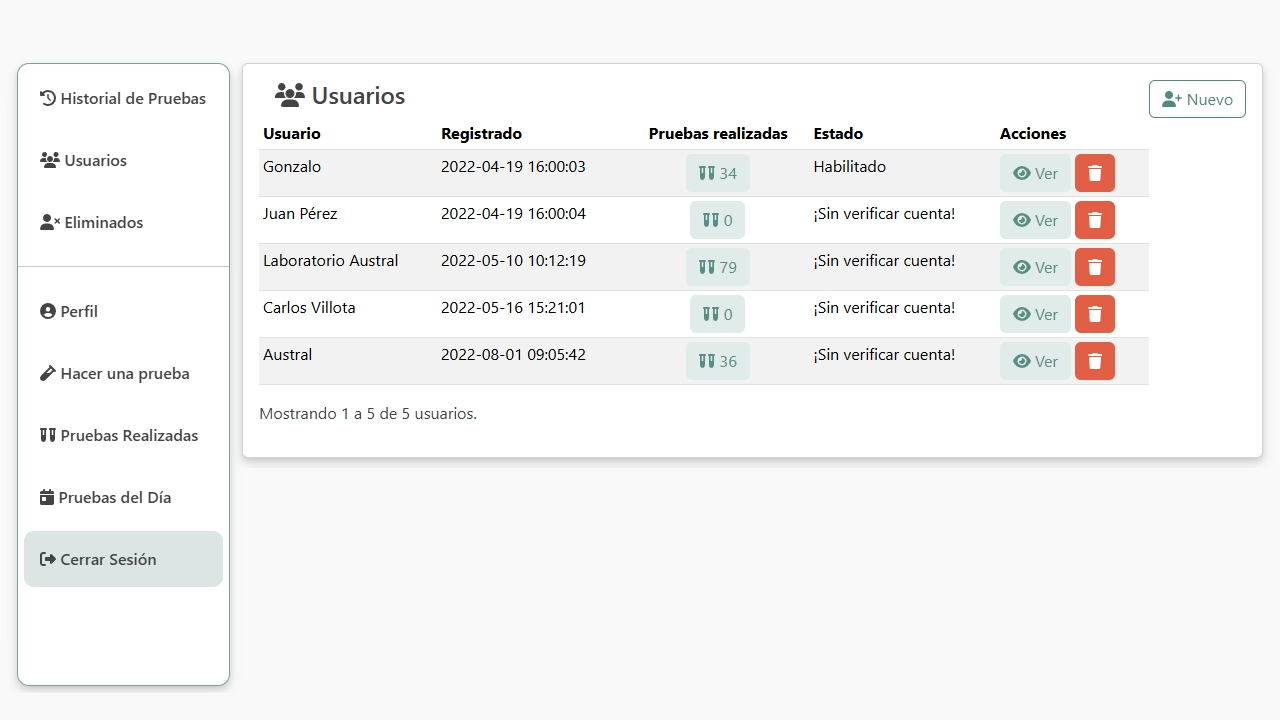Click trash icon for Juan Pérez
The height and width of the screenshot is (720, 1280).
coord(1094,220)
